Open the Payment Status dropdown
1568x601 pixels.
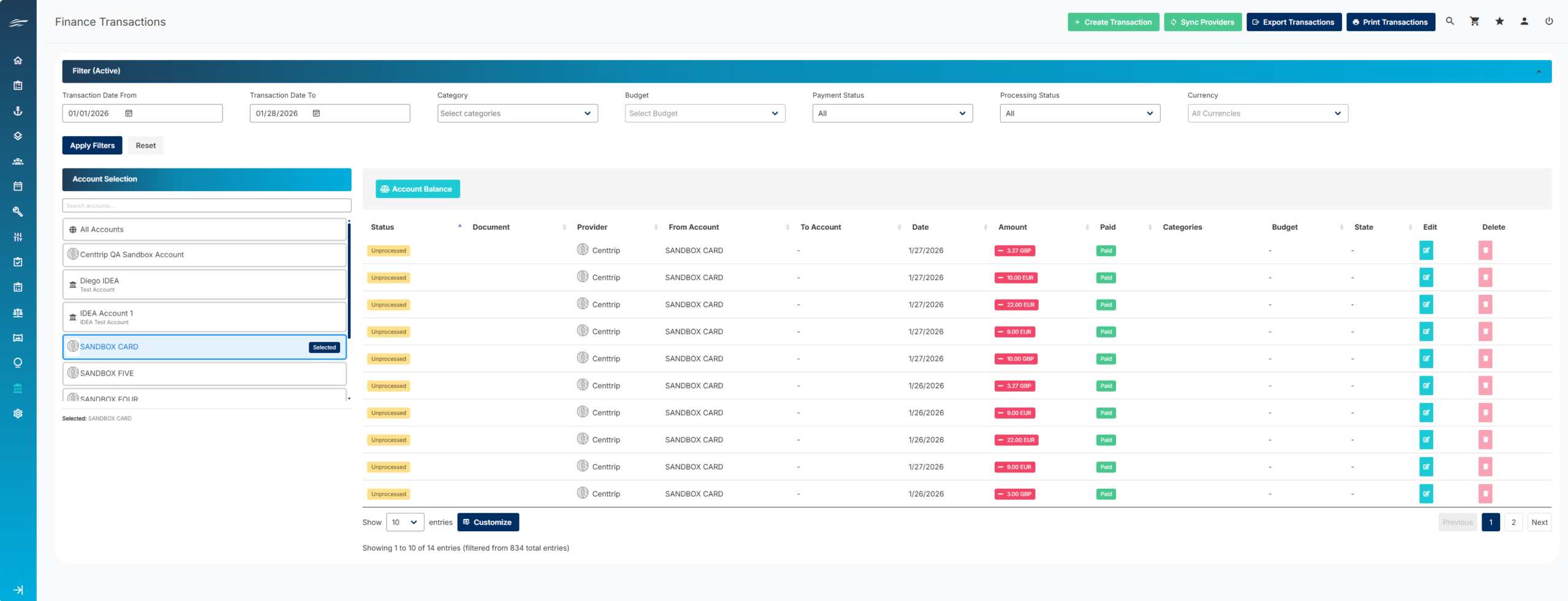coord(892,113)
